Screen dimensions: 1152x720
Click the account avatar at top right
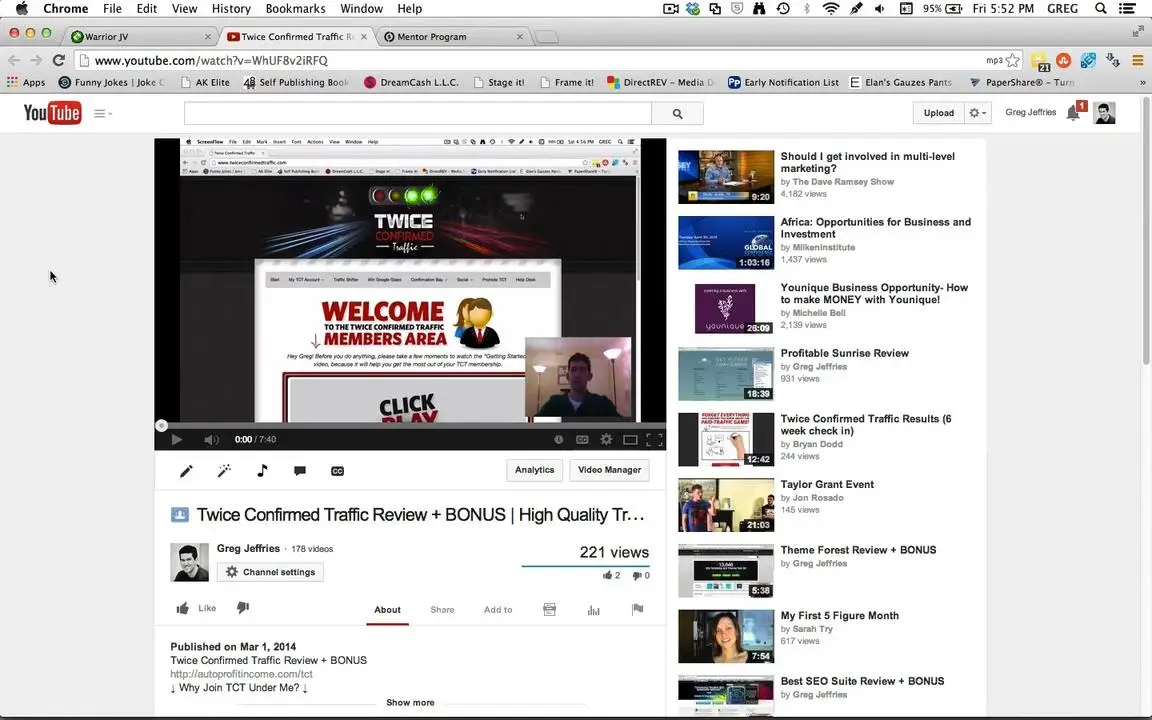(x=1104, y=113)
